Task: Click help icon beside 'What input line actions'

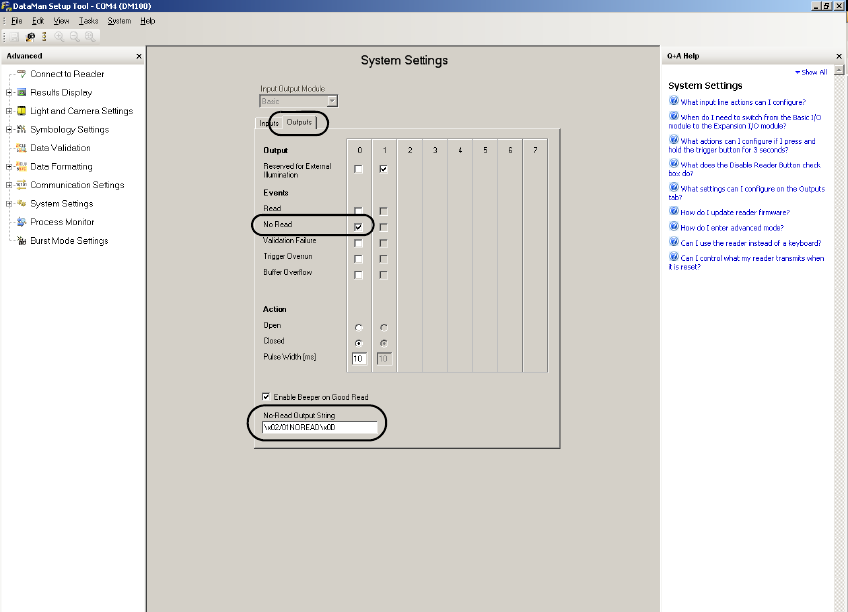Action: [674, 101]
